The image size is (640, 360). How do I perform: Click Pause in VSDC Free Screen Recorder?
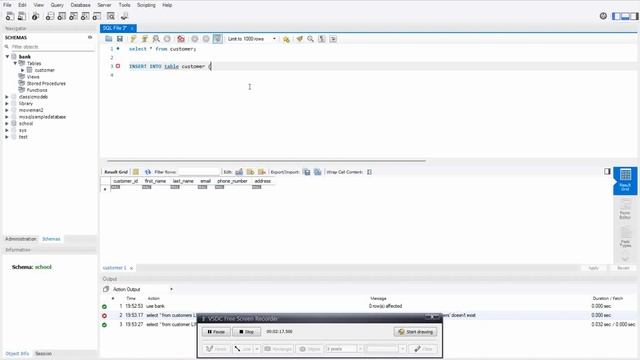216,332
